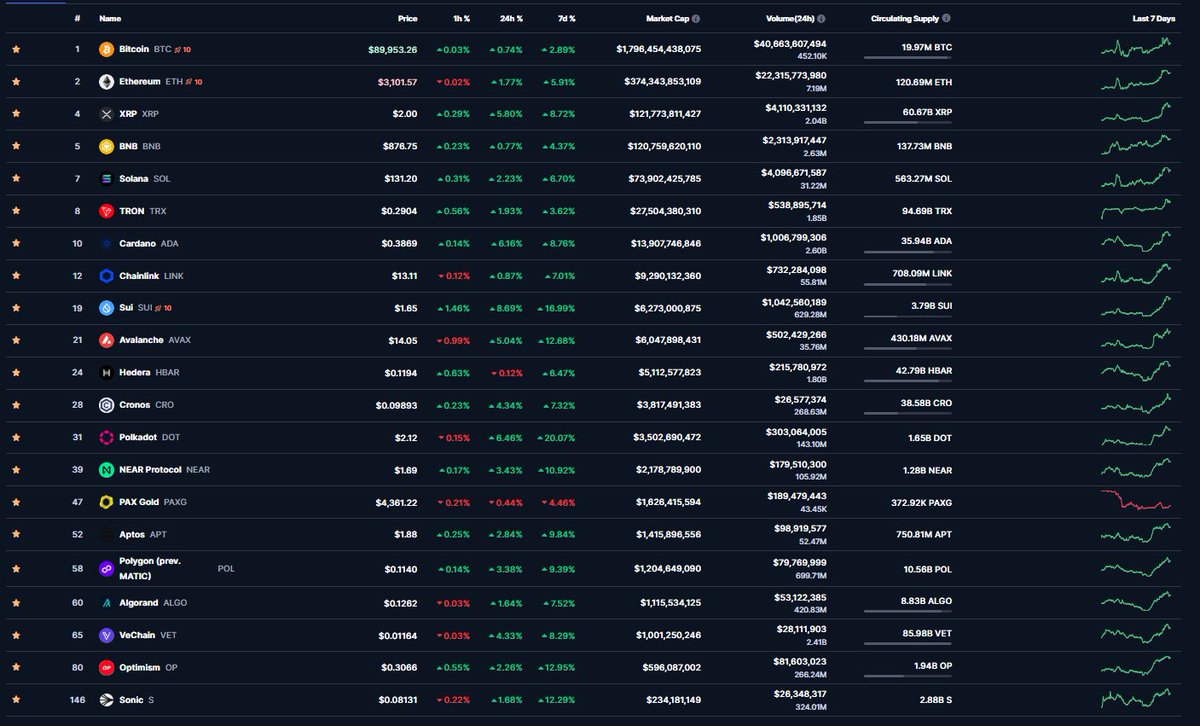Open Bitcoin's 24h volume $40,663,607,494 link
Screen dimensions: 1200x726
point(790,44)
